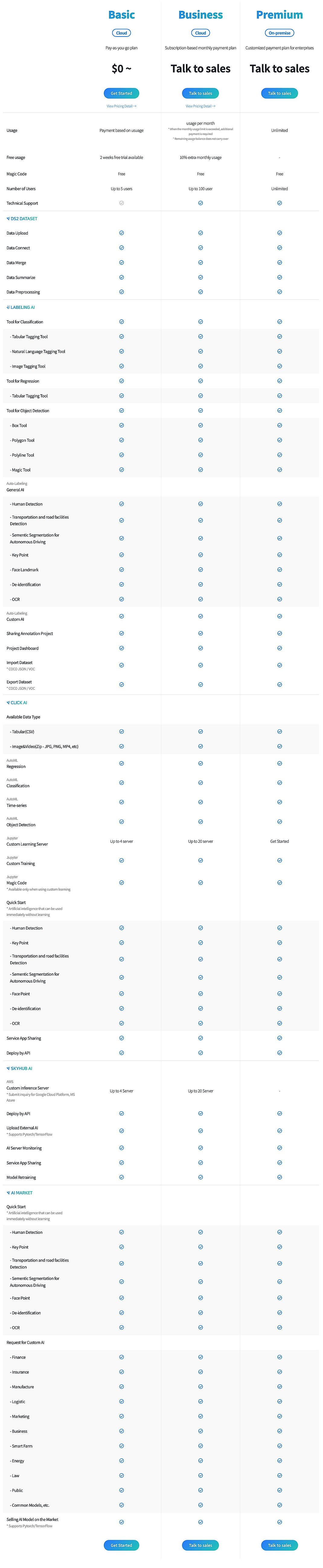
Task: Toggle Technical Support check in Basic column
Action: coord(121,203)
